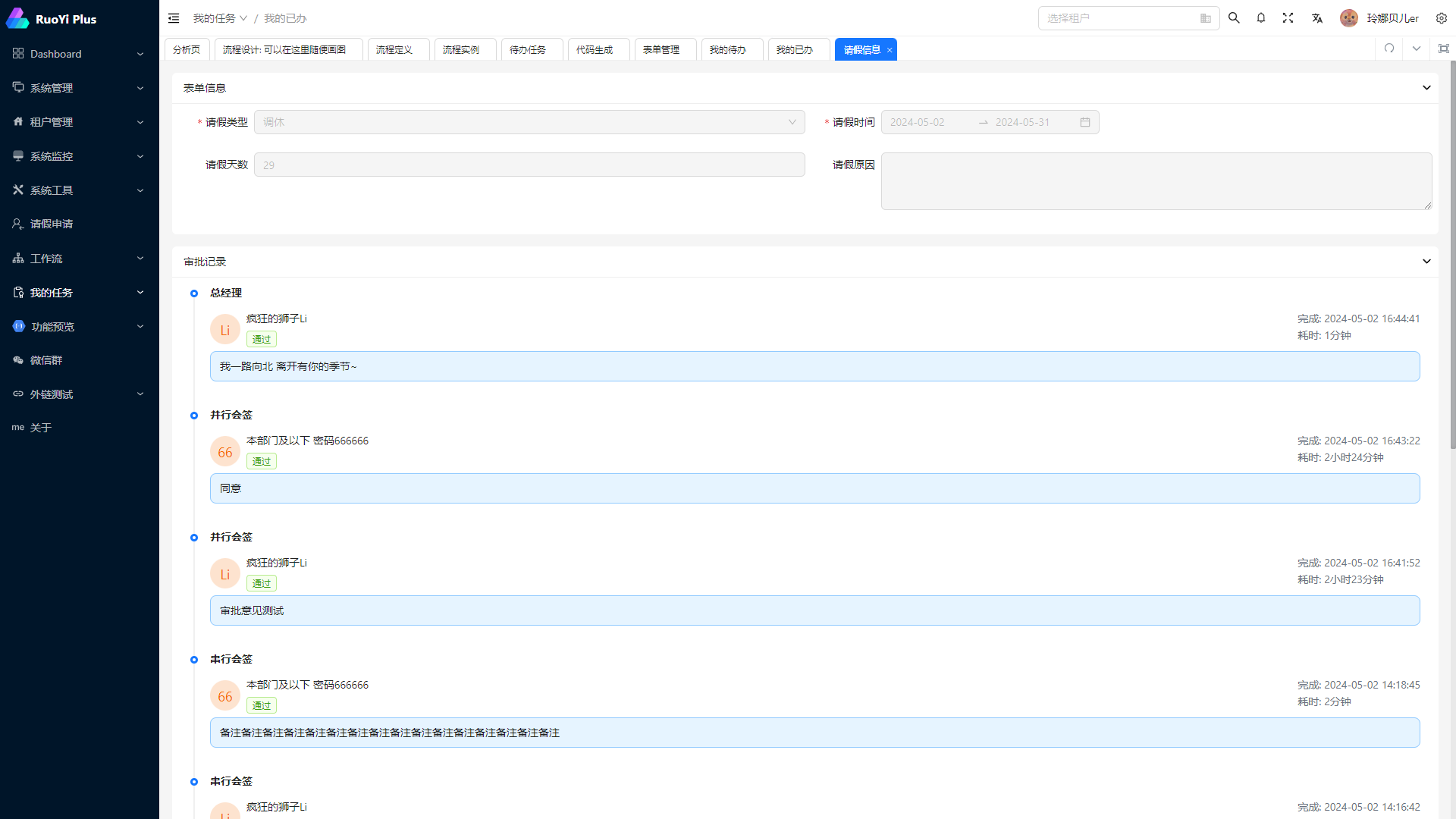Open layout settings gear icon
Image resolution: width=1456 pixels, height=819 pixels.
point(1442,17)
